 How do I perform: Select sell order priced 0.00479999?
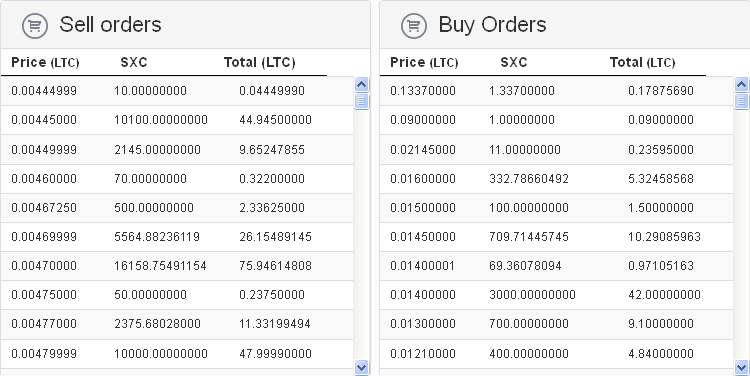click(x=176, y=354)
